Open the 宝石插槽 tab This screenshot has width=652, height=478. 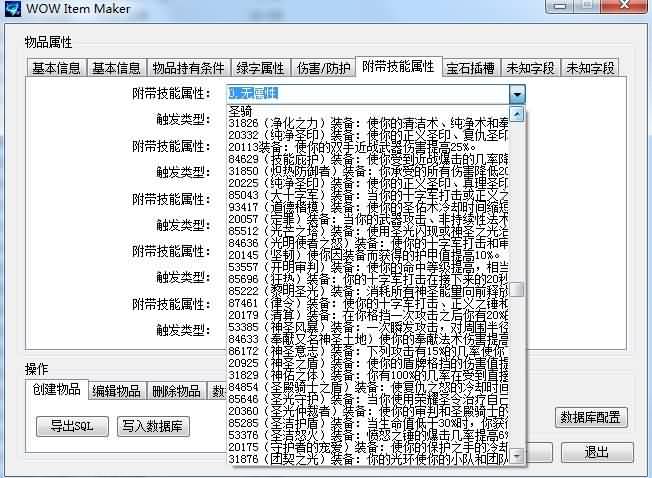pos(471,68)
